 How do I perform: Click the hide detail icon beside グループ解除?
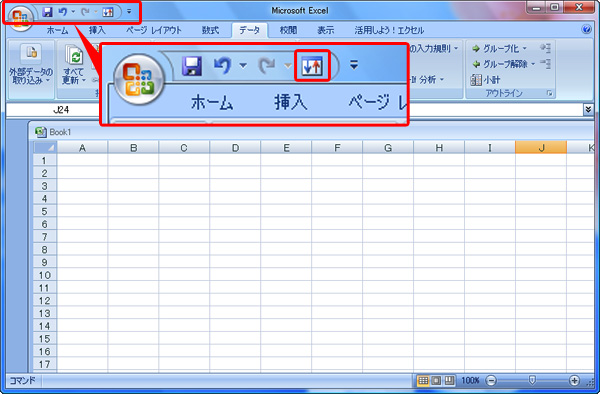[x=545, y=63]
